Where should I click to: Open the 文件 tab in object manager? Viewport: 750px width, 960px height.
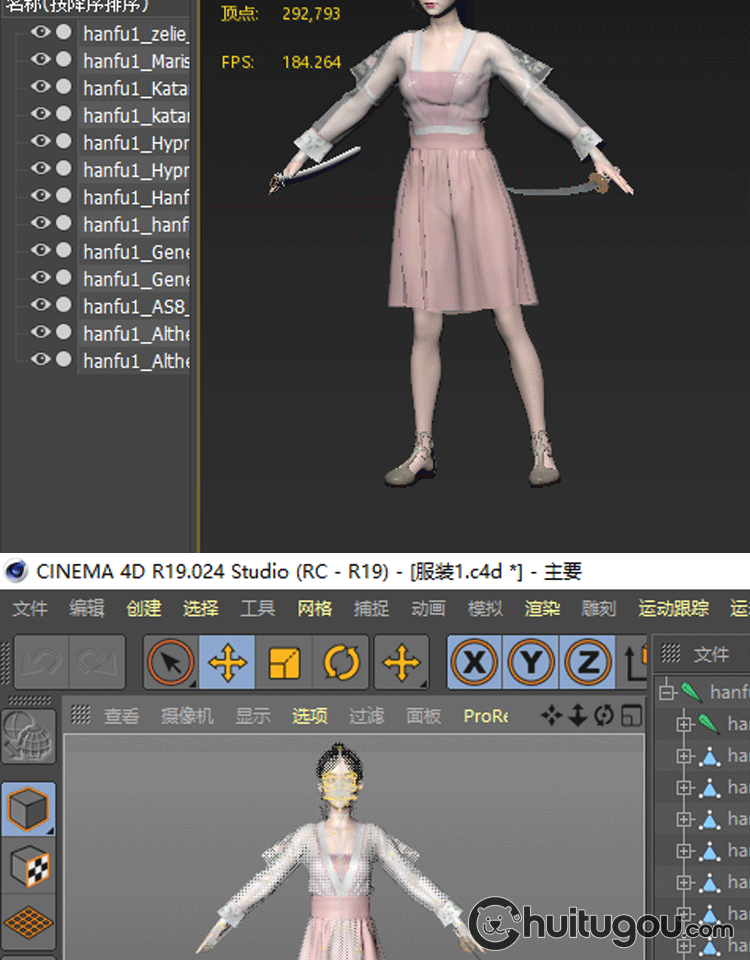711,654
